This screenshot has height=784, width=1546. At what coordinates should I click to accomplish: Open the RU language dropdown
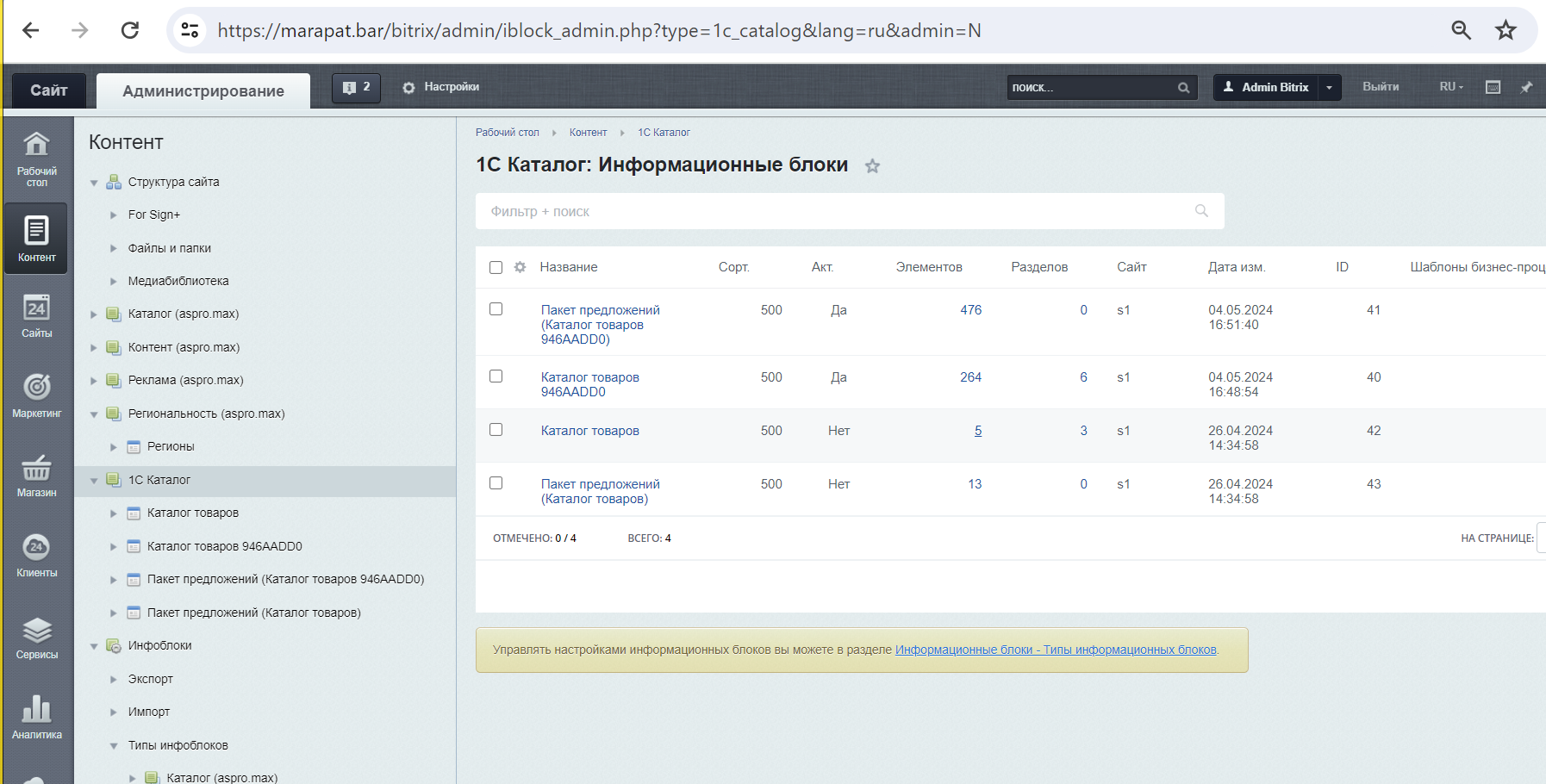coord(1451,87)
